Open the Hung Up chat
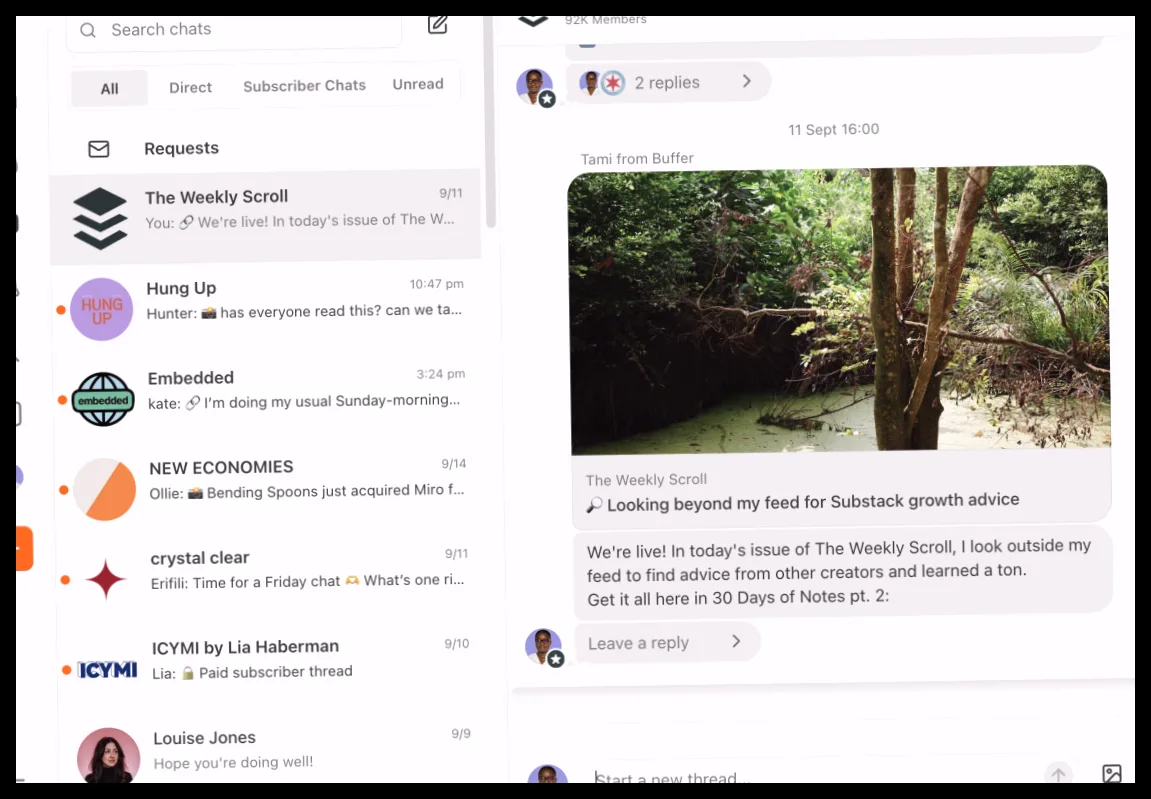 click(x=266, y=307)
